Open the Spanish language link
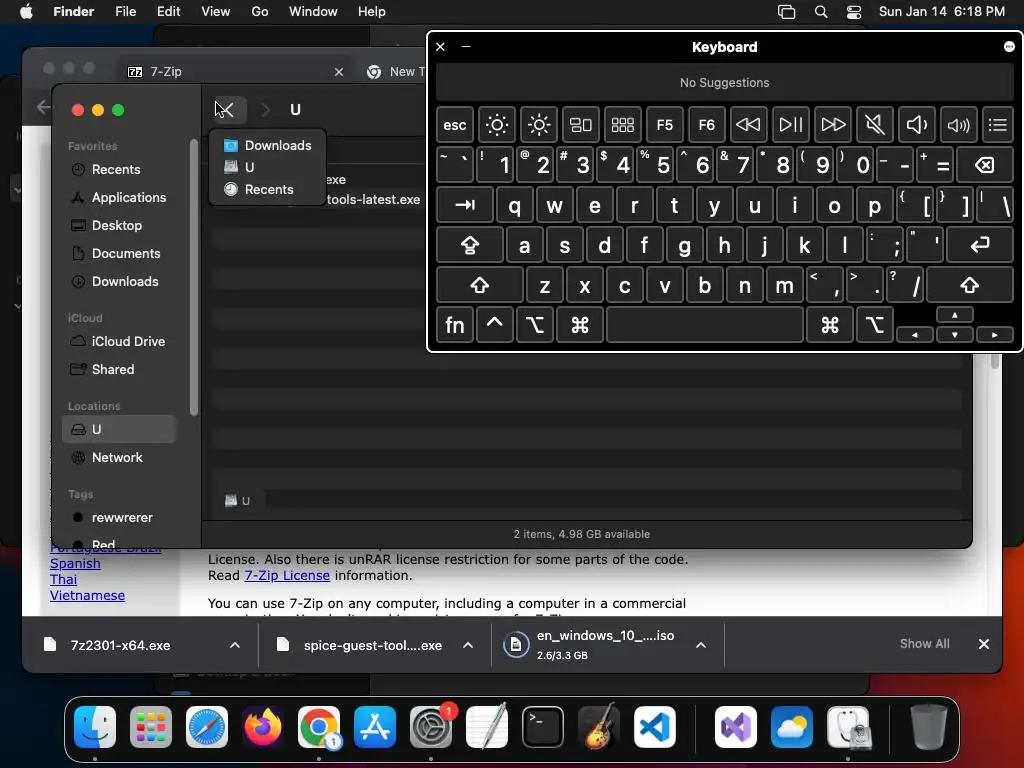Viewport: 1024px width, 768px height. pyautogui.click(x=75, y=564)
